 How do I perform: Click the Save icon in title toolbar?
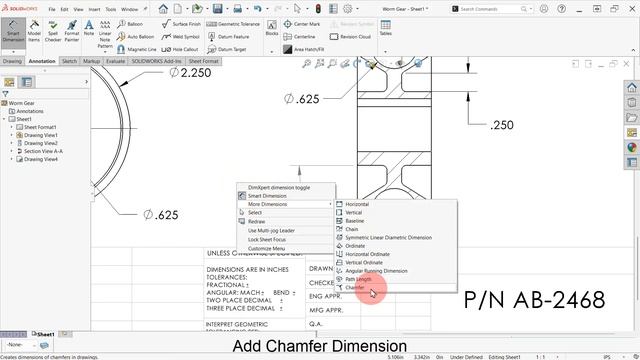tap(218, 9)
